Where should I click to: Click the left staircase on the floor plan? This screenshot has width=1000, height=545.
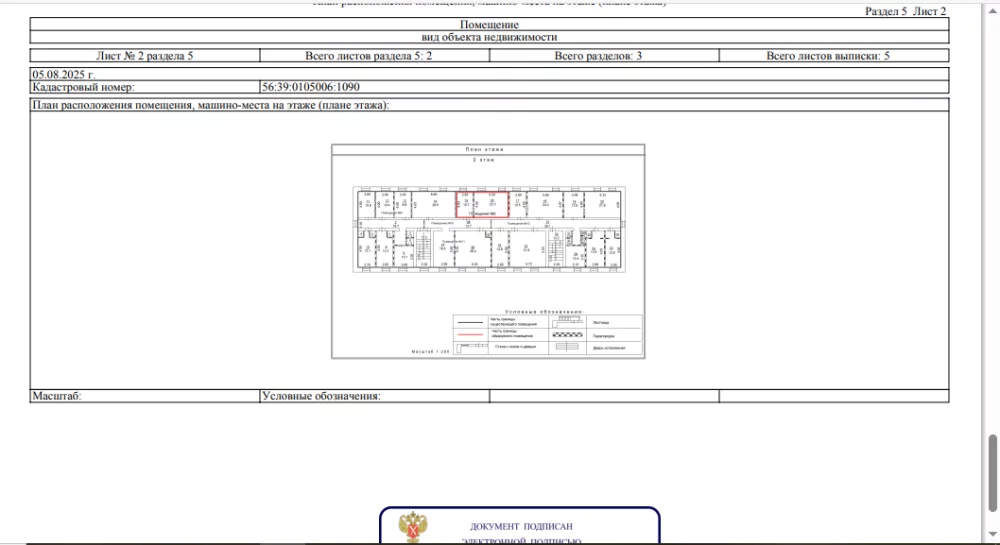click(422, 246)
